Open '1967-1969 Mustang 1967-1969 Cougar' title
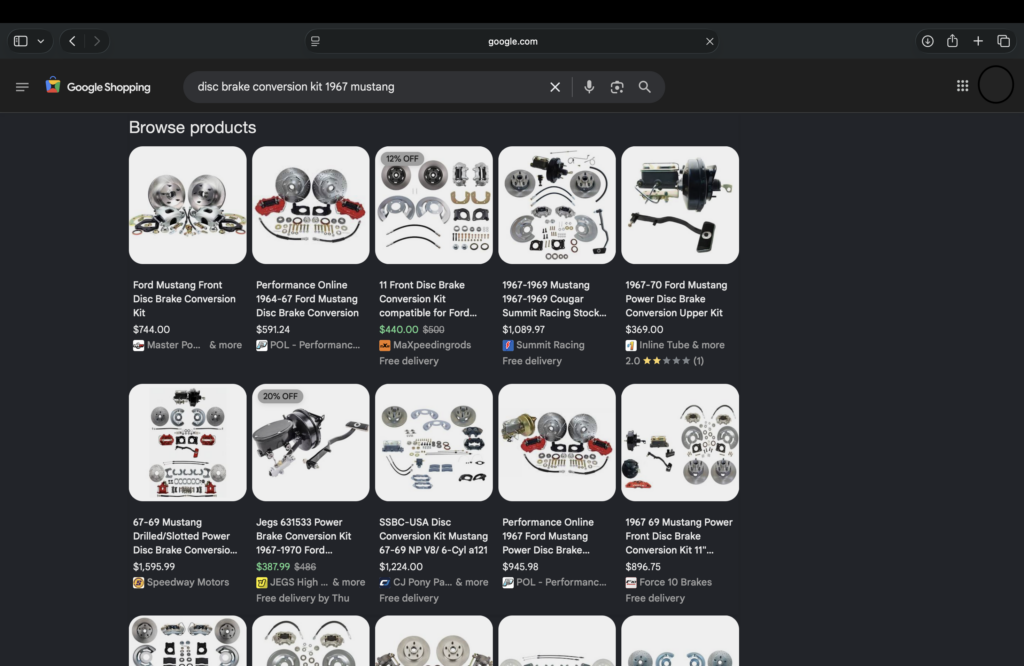This screenshot has height=666, width=1024. pyautogui.click(x=554, y=299)
